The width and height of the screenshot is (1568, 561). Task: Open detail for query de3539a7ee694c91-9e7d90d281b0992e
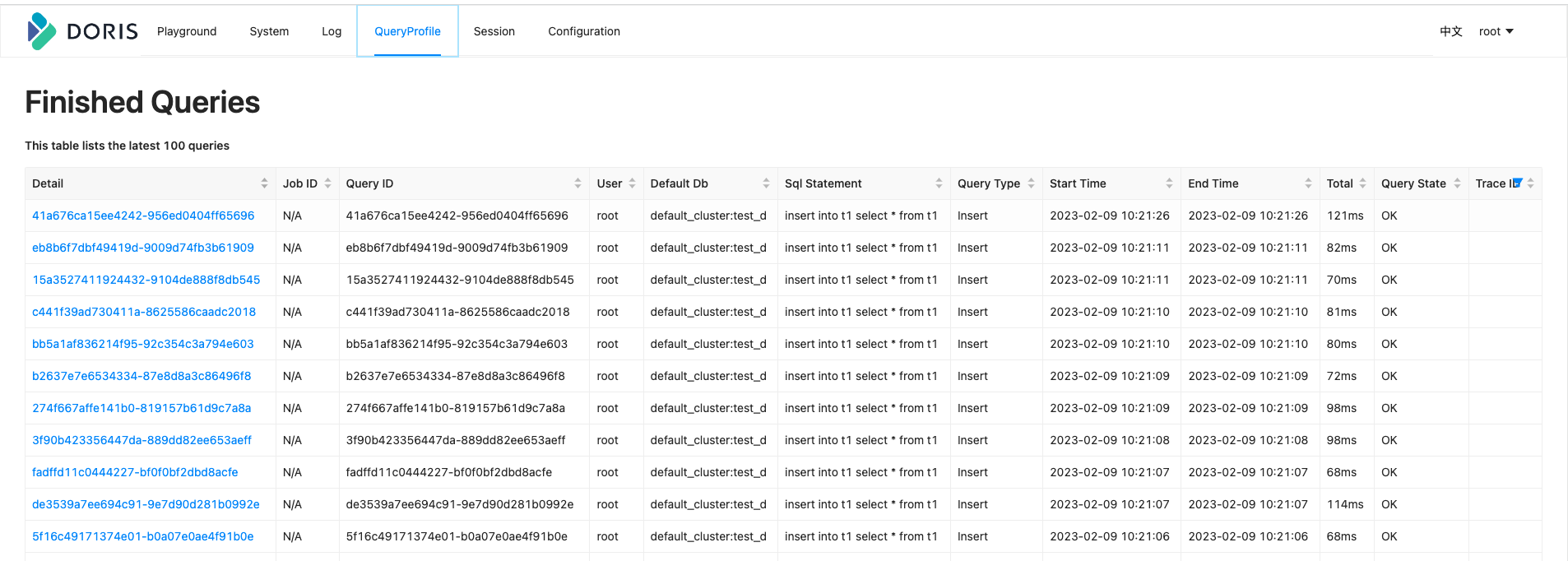(x=146, y=504)
